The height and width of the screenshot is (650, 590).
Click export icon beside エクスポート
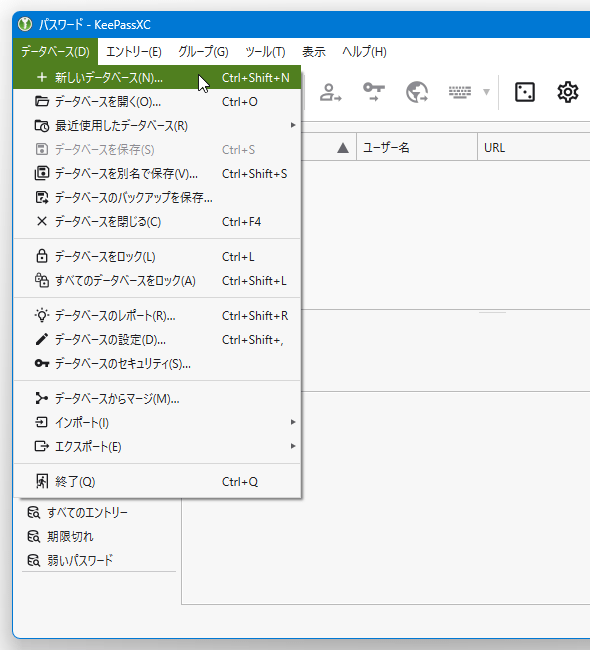[41, 446]
